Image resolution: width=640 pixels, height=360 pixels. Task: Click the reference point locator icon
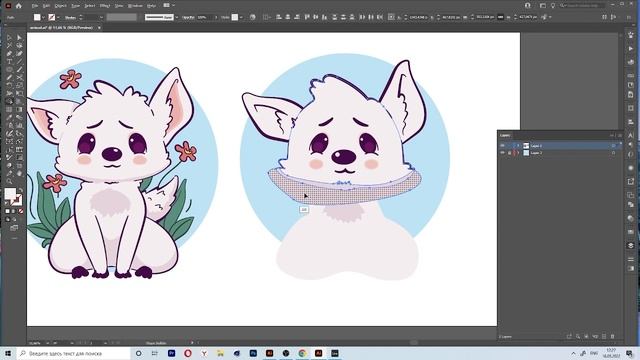(391, 17)
